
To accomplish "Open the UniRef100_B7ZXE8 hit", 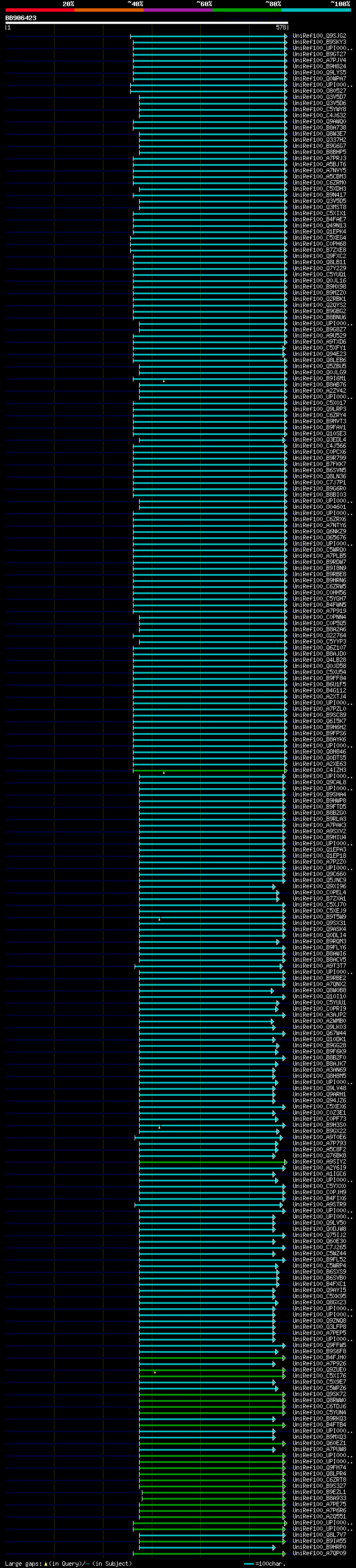I will 319,250.
